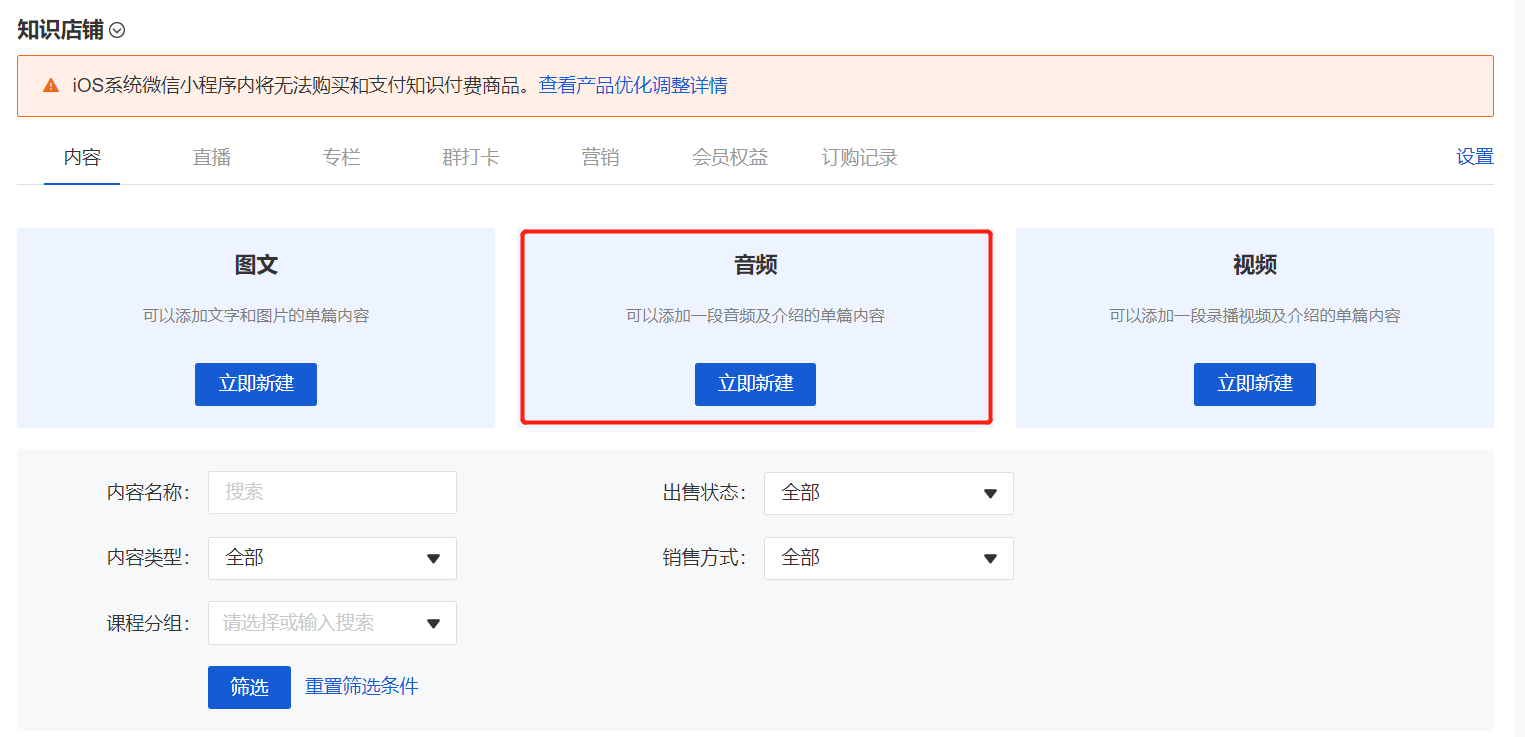
Task: Open the 课程分组 combo box
Action: point(332,623)
